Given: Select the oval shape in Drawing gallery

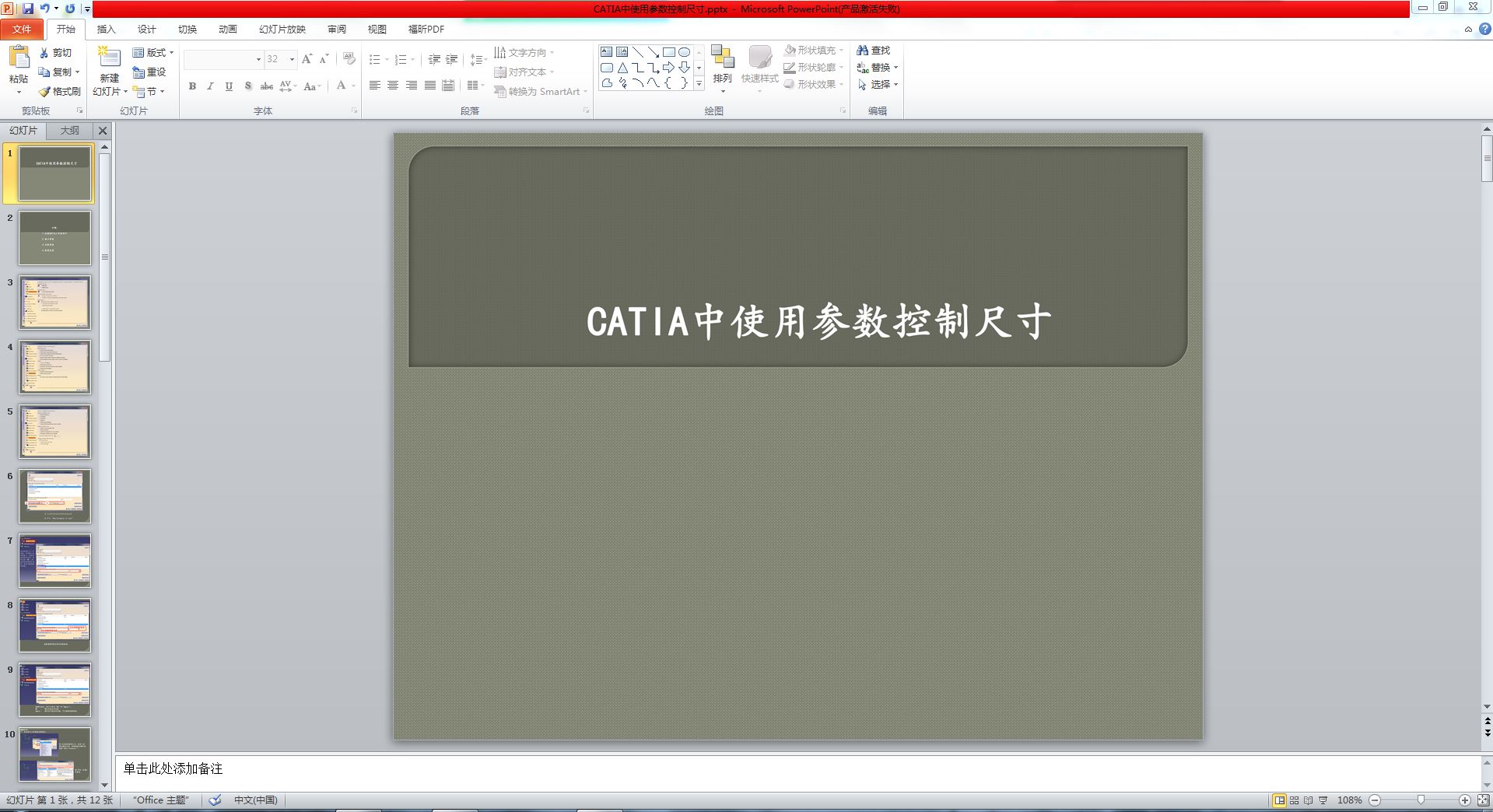Looking at the screenshot, I should [684, 51].
